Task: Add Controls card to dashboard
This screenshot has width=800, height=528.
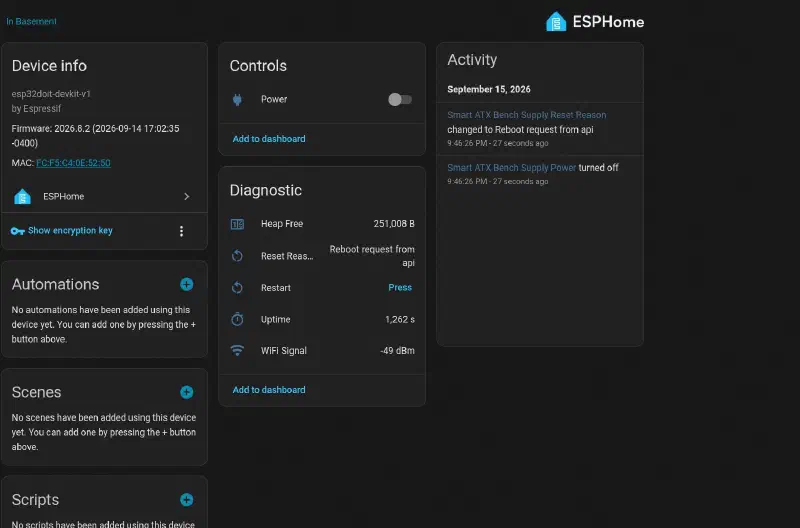Action: [269, 139]
